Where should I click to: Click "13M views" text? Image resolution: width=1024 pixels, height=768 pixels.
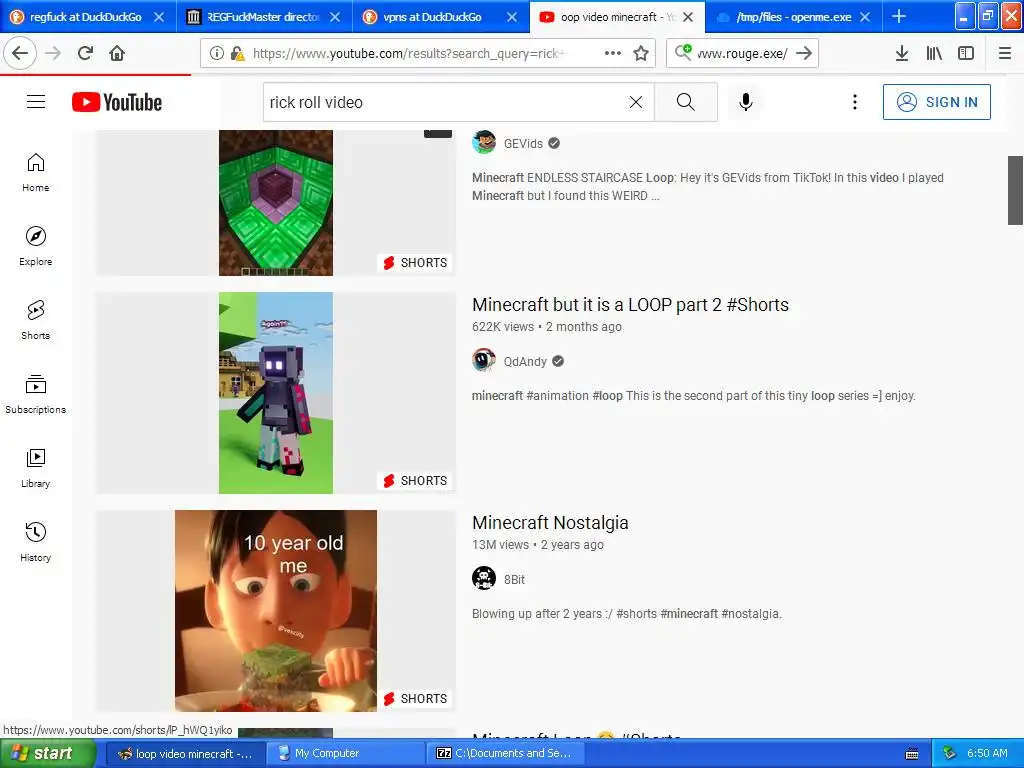(x=500, y=545)
